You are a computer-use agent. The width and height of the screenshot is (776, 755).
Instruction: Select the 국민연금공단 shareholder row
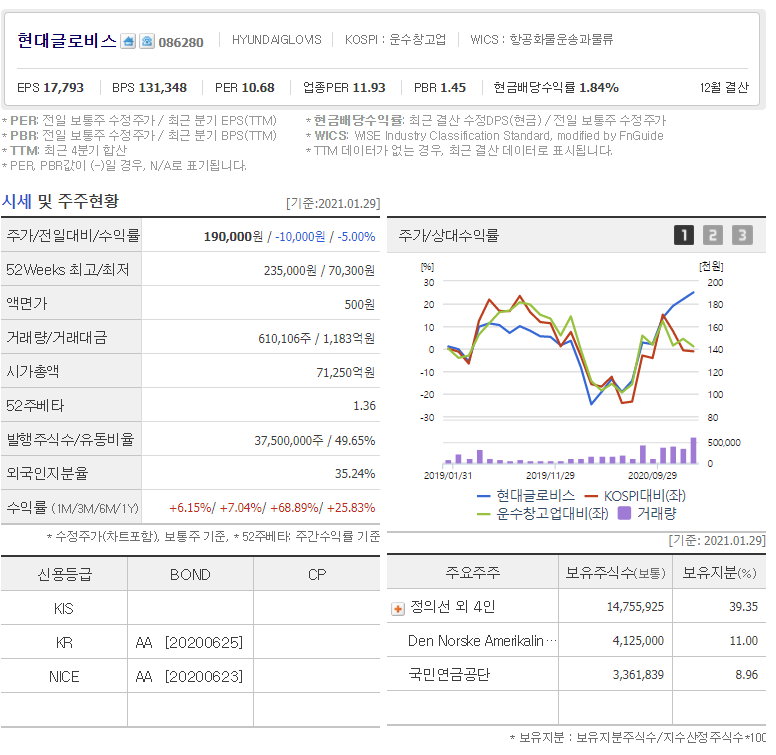(x=577, y=674)
